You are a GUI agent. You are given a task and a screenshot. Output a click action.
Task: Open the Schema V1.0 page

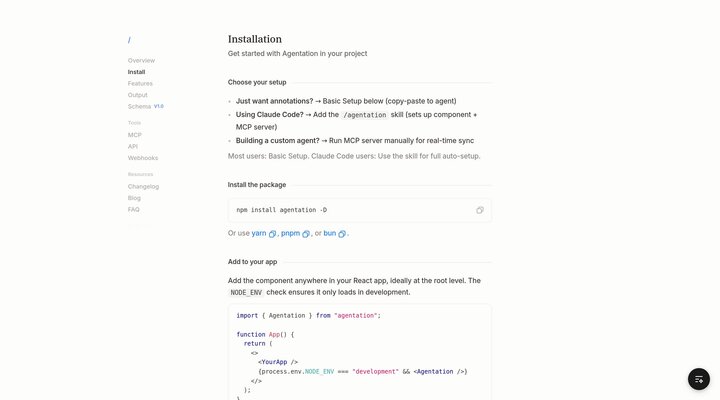click(146, 107)
